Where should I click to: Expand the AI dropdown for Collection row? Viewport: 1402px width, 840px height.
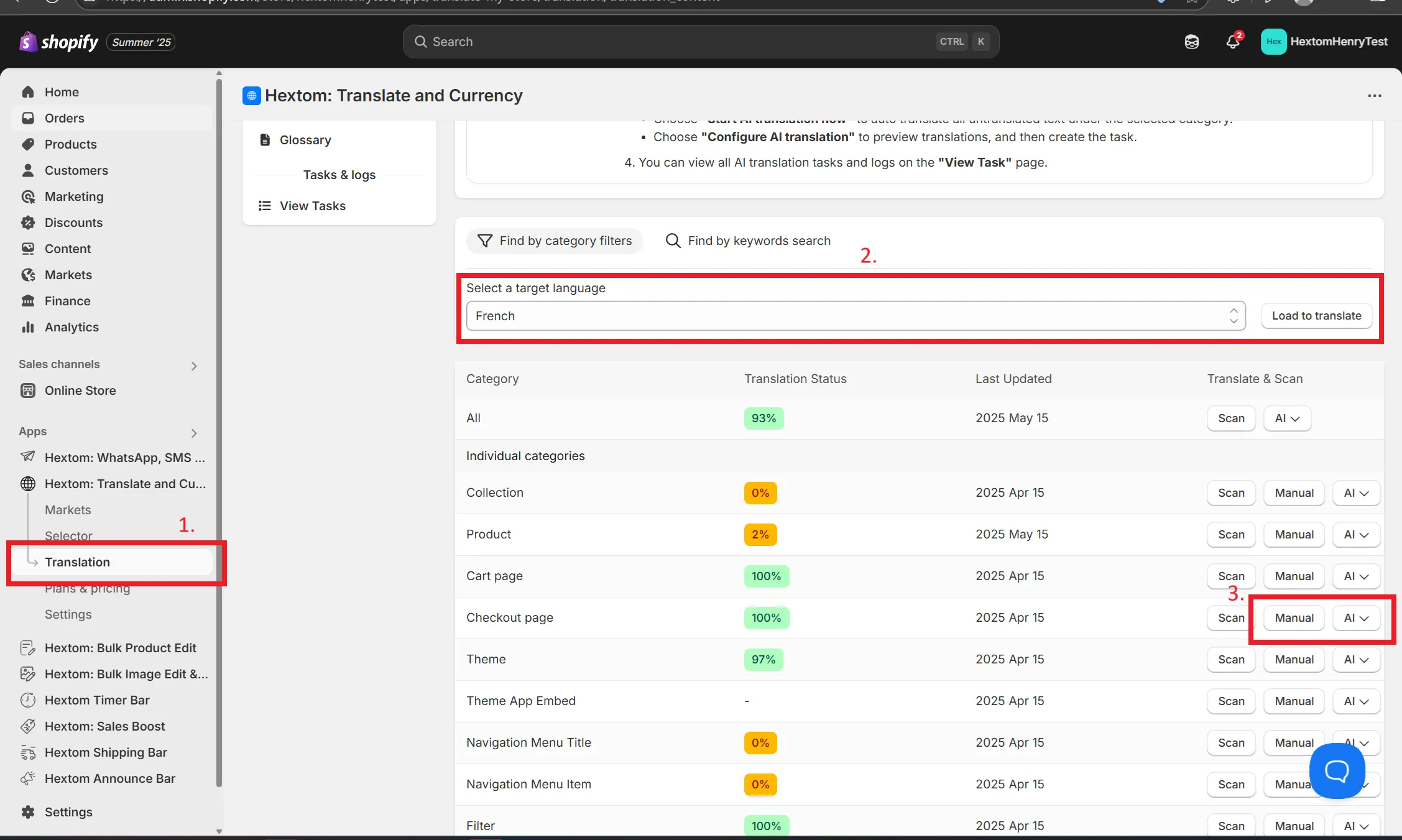click(1356, 493)
